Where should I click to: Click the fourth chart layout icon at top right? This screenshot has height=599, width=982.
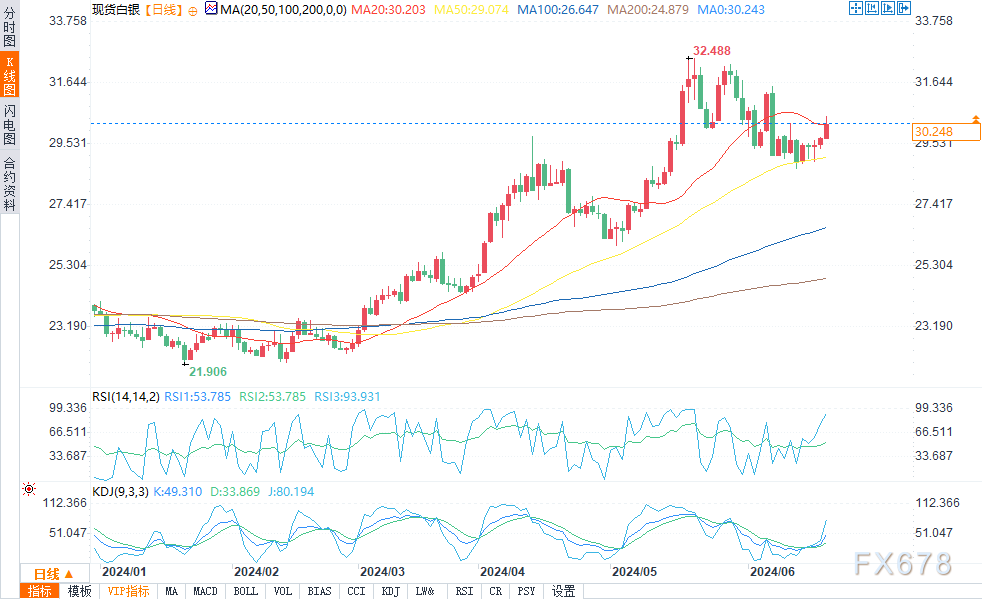(903, 8)
